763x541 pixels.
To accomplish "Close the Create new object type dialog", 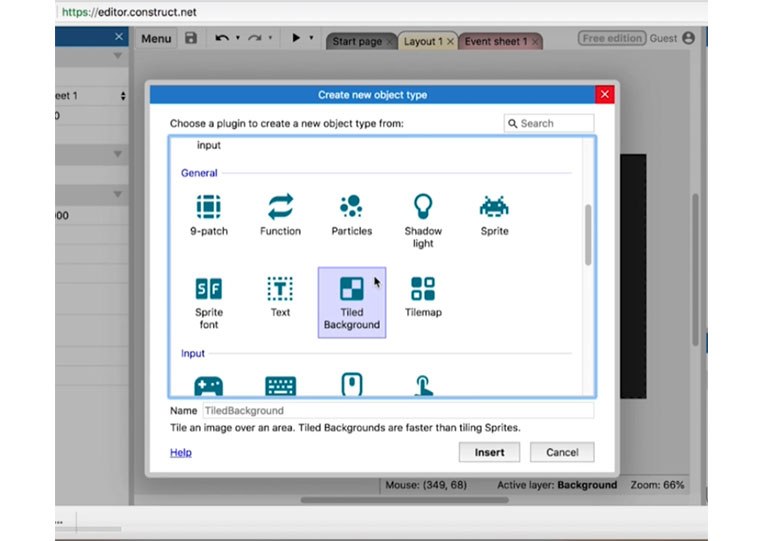I will point(605,94).
